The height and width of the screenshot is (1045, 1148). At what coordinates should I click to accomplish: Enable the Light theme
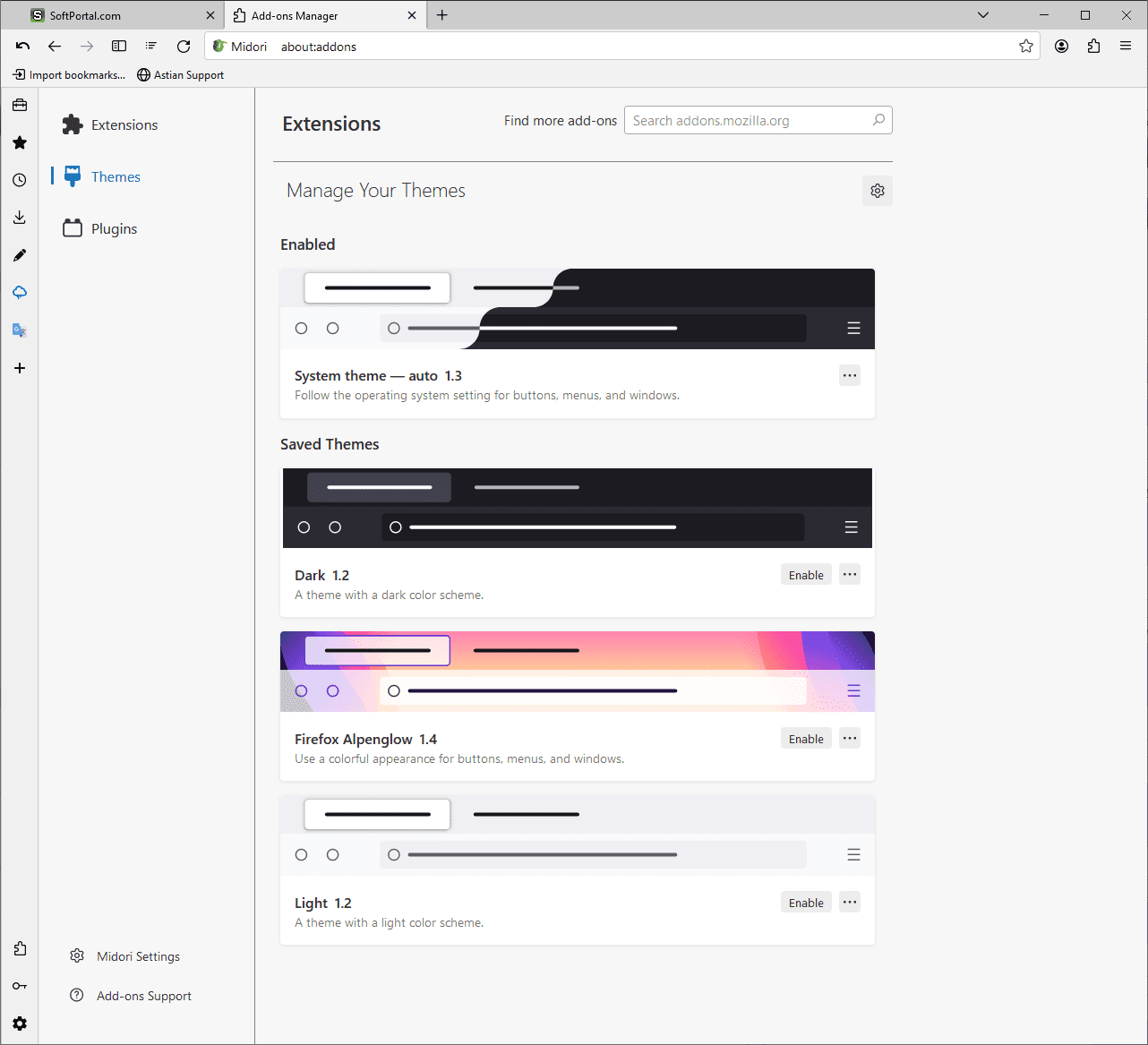(806, 903)
